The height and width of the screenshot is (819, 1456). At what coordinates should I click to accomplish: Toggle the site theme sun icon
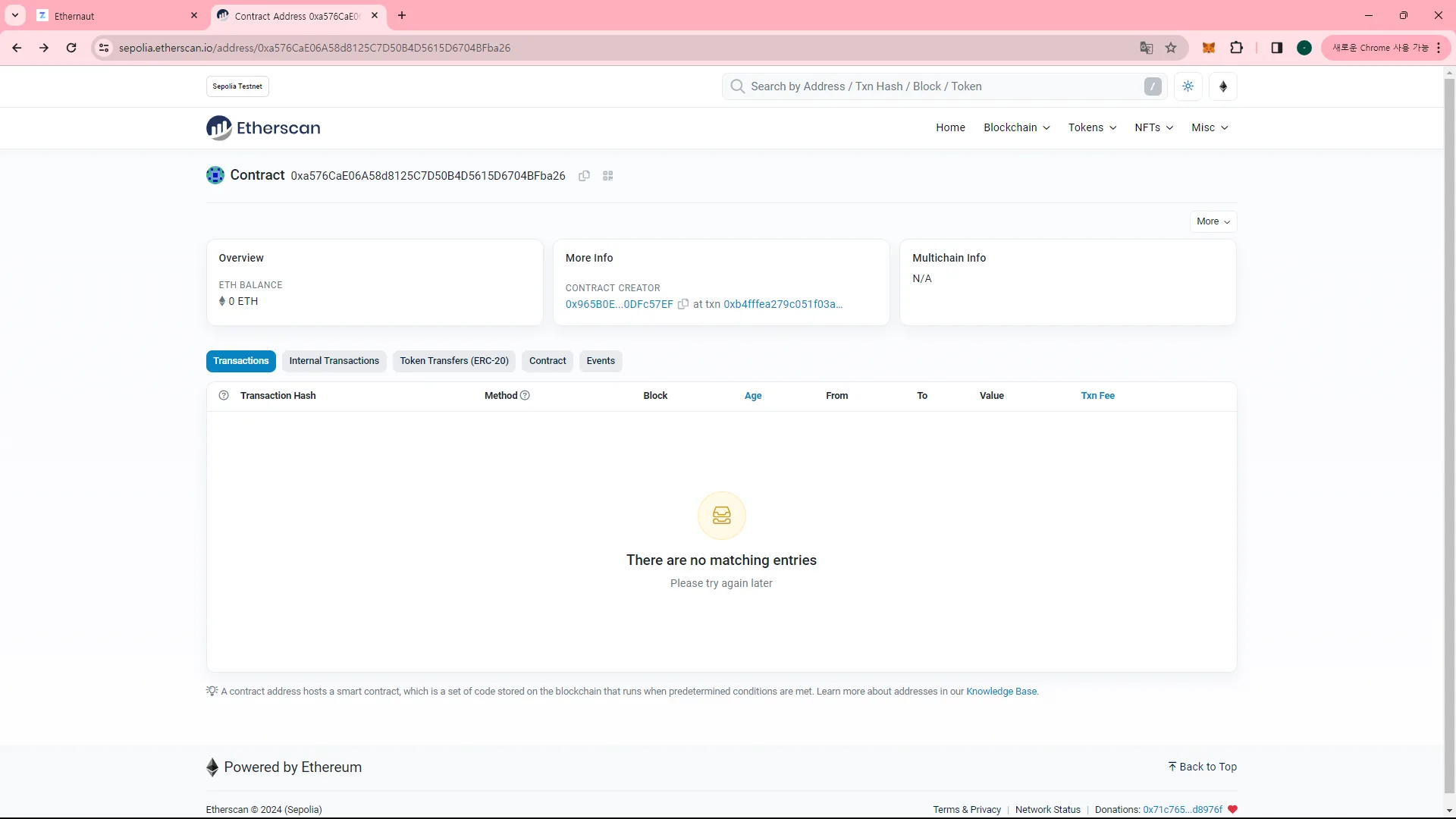(x=1188, y=86)
